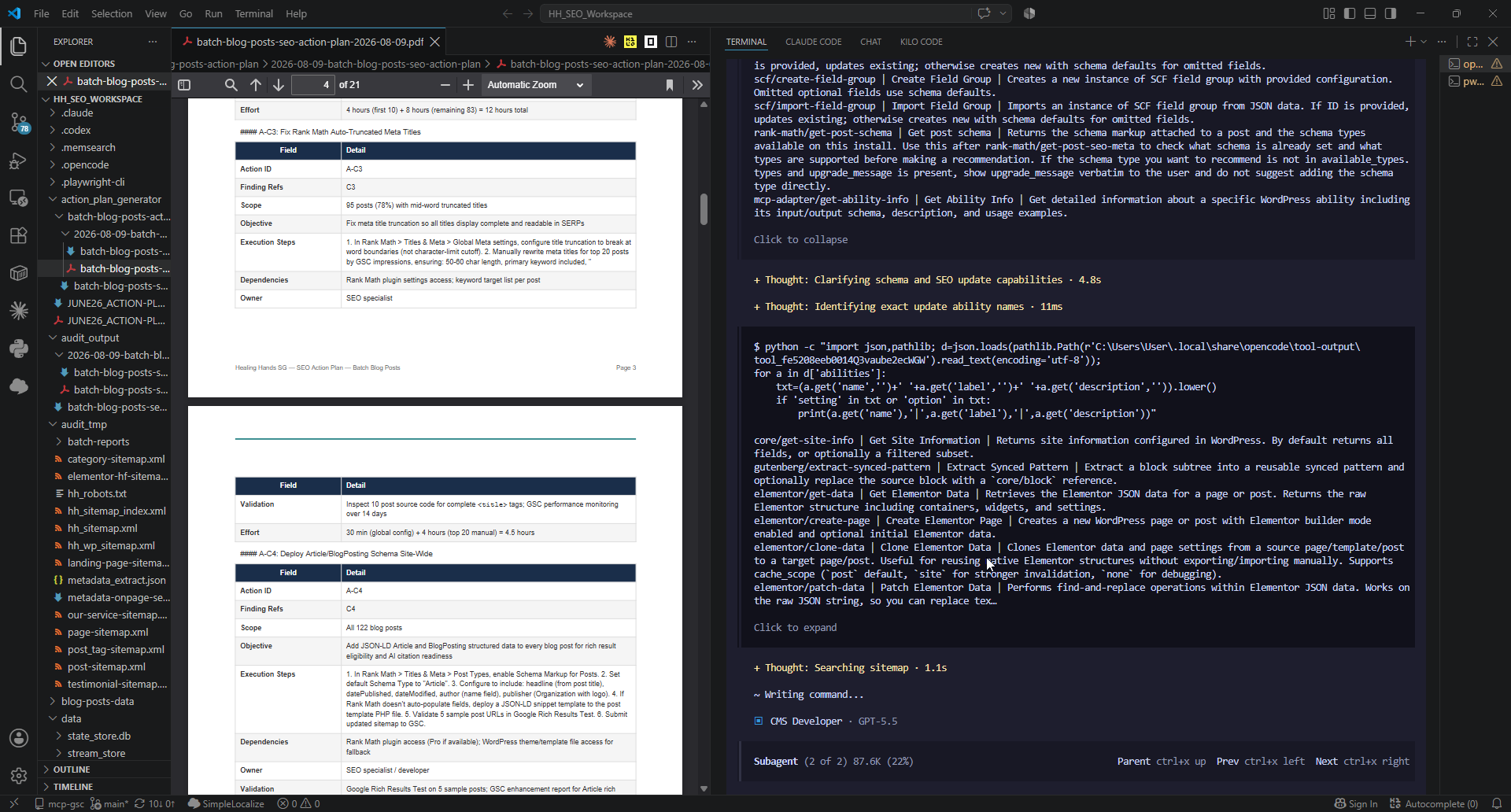1511x812 pixels.
Task: Toggle secondary side bar layout
Action: (x=1391, y=13)
